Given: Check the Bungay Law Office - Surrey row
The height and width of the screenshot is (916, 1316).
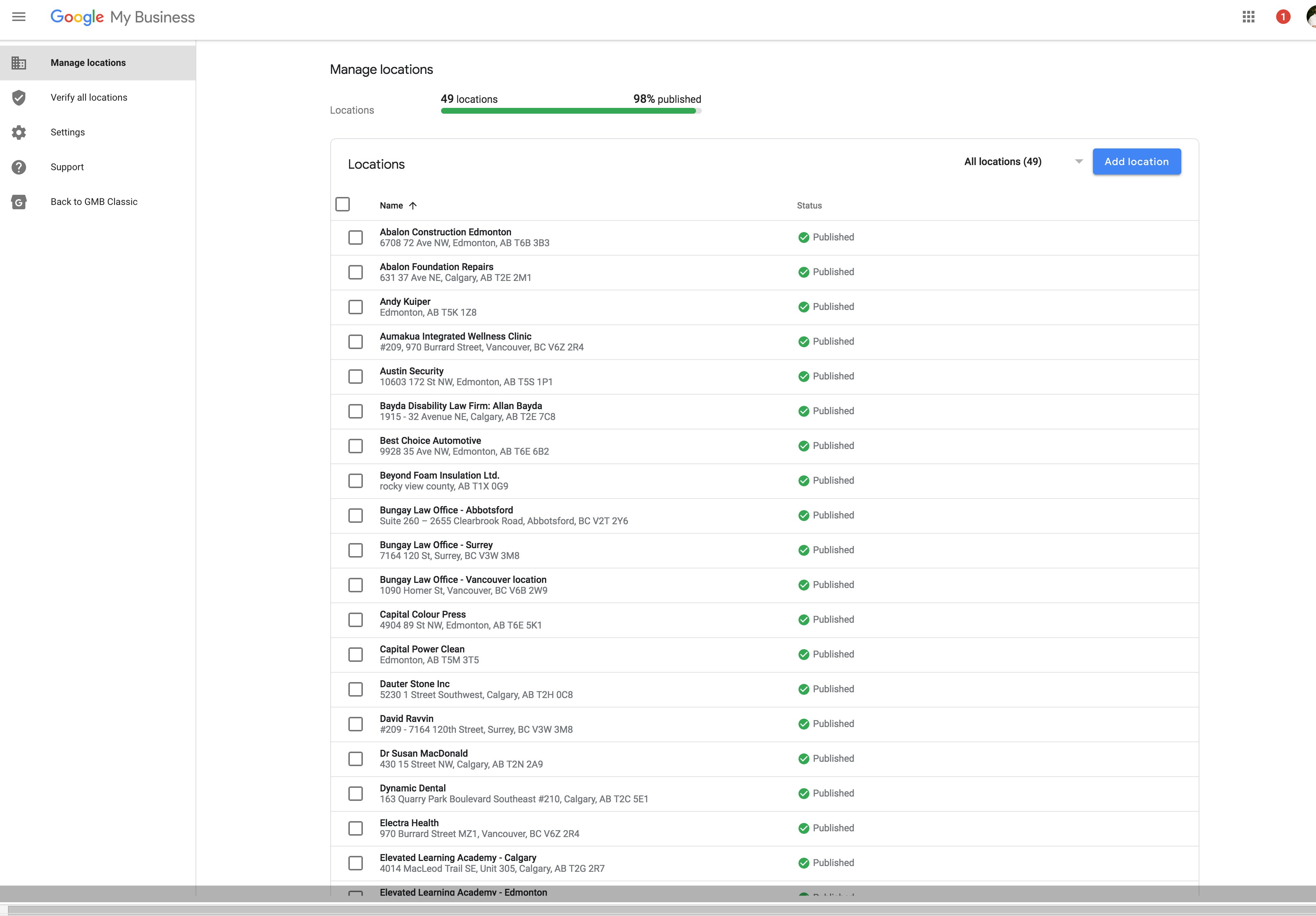Looking at the screenshot, I should coord(355,550).
